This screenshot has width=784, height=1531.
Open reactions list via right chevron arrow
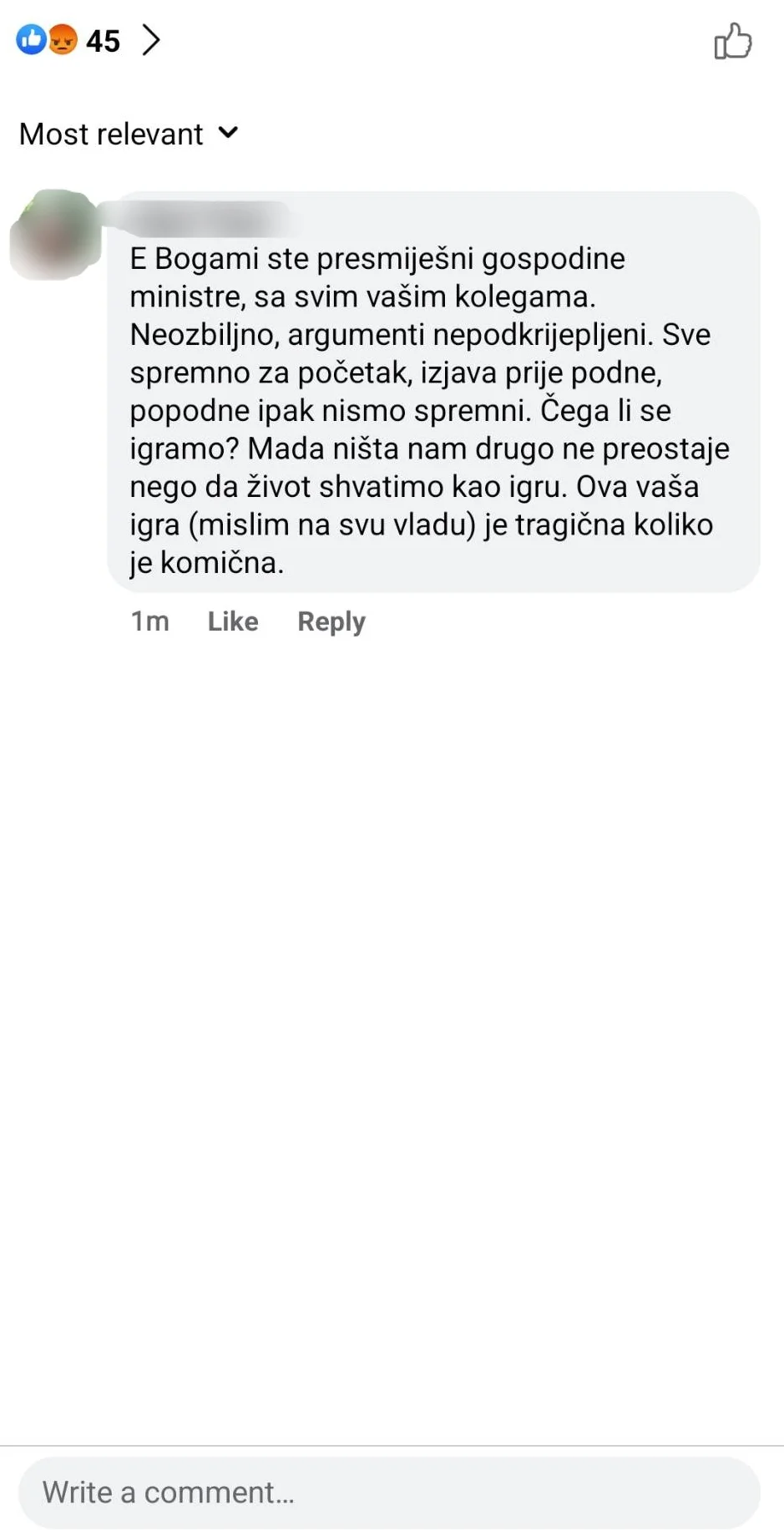(151, 39)
